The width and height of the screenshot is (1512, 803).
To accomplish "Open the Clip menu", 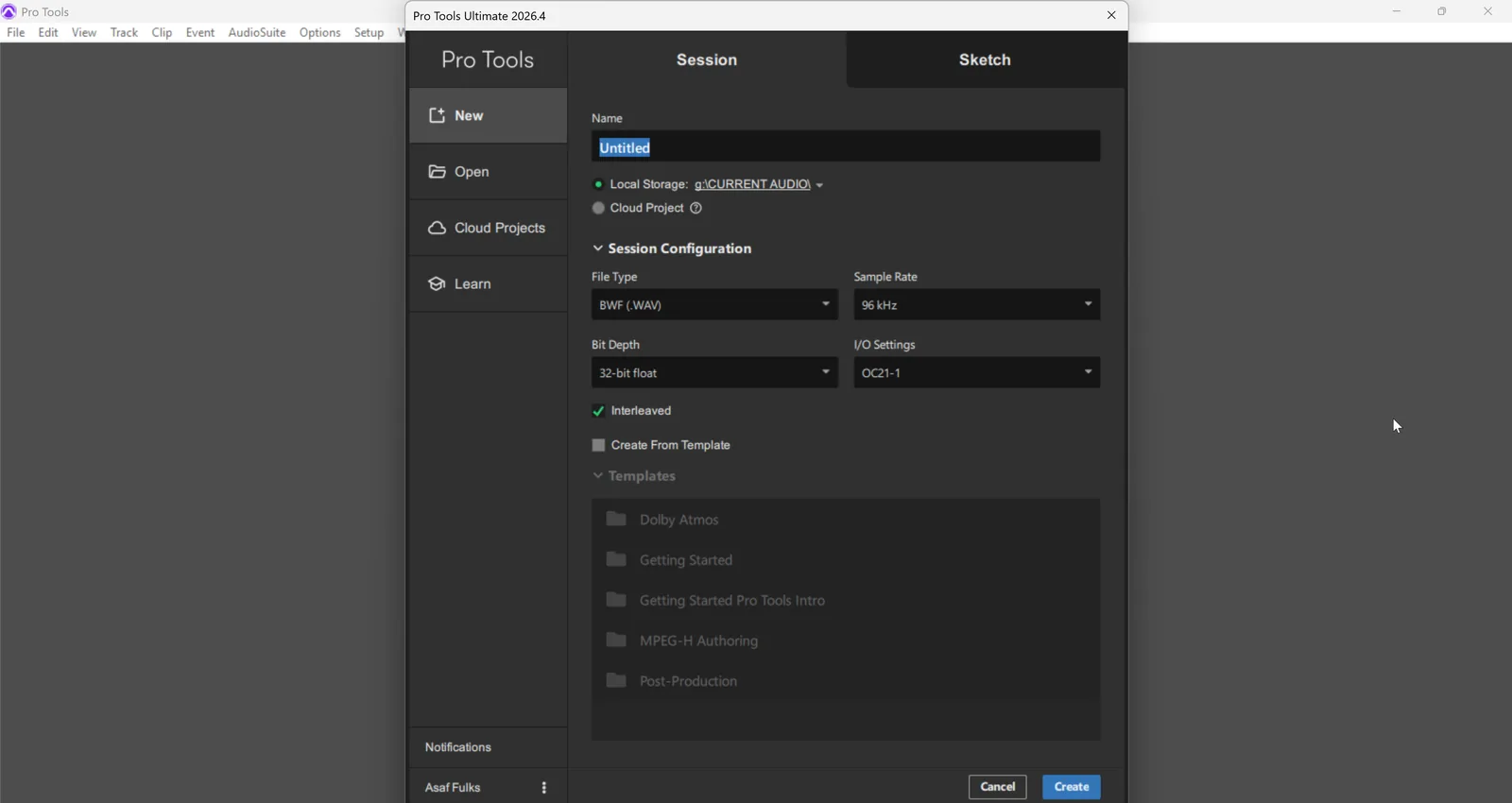I will point(162,33).
